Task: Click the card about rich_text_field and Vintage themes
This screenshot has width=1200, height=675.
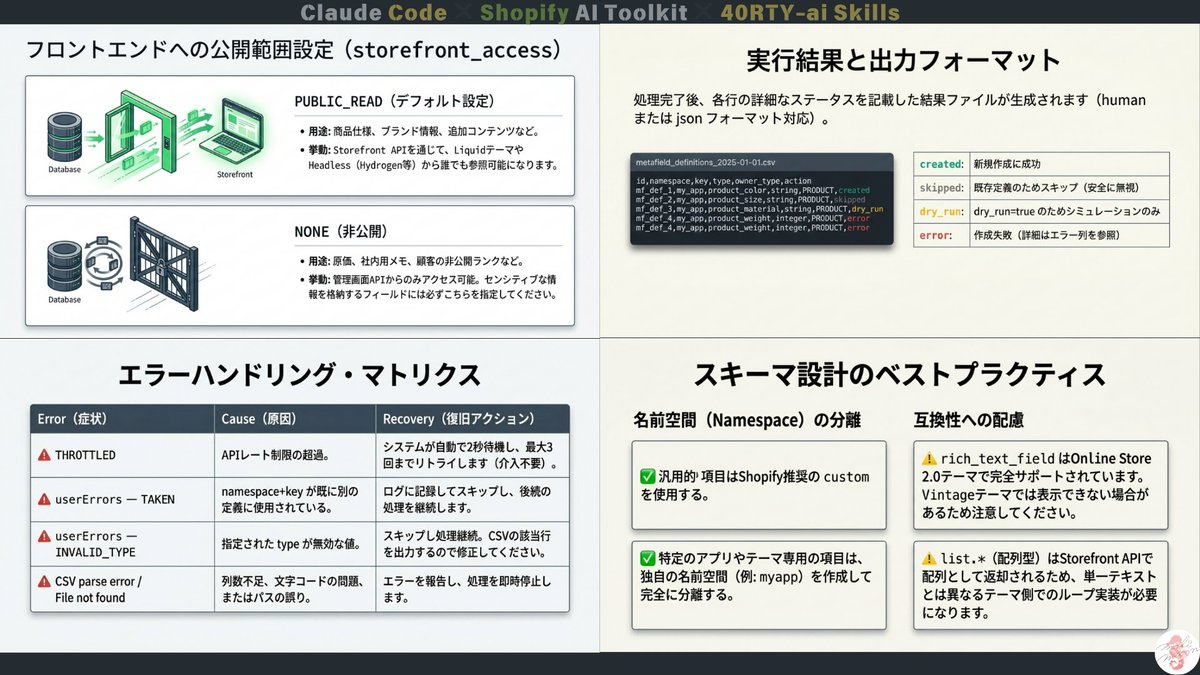Action: click(1041, 485)
